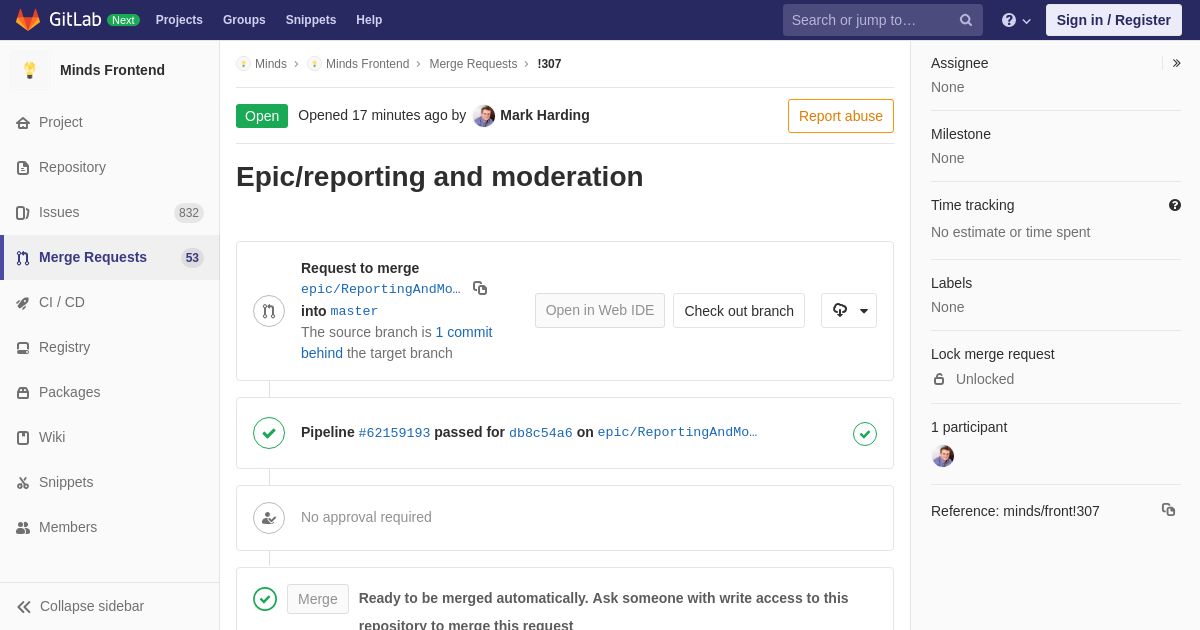The height and width of the screenshot is (630, 1200).
Task: Focus the Search or jump to field
Action: (x=883, y=20)
